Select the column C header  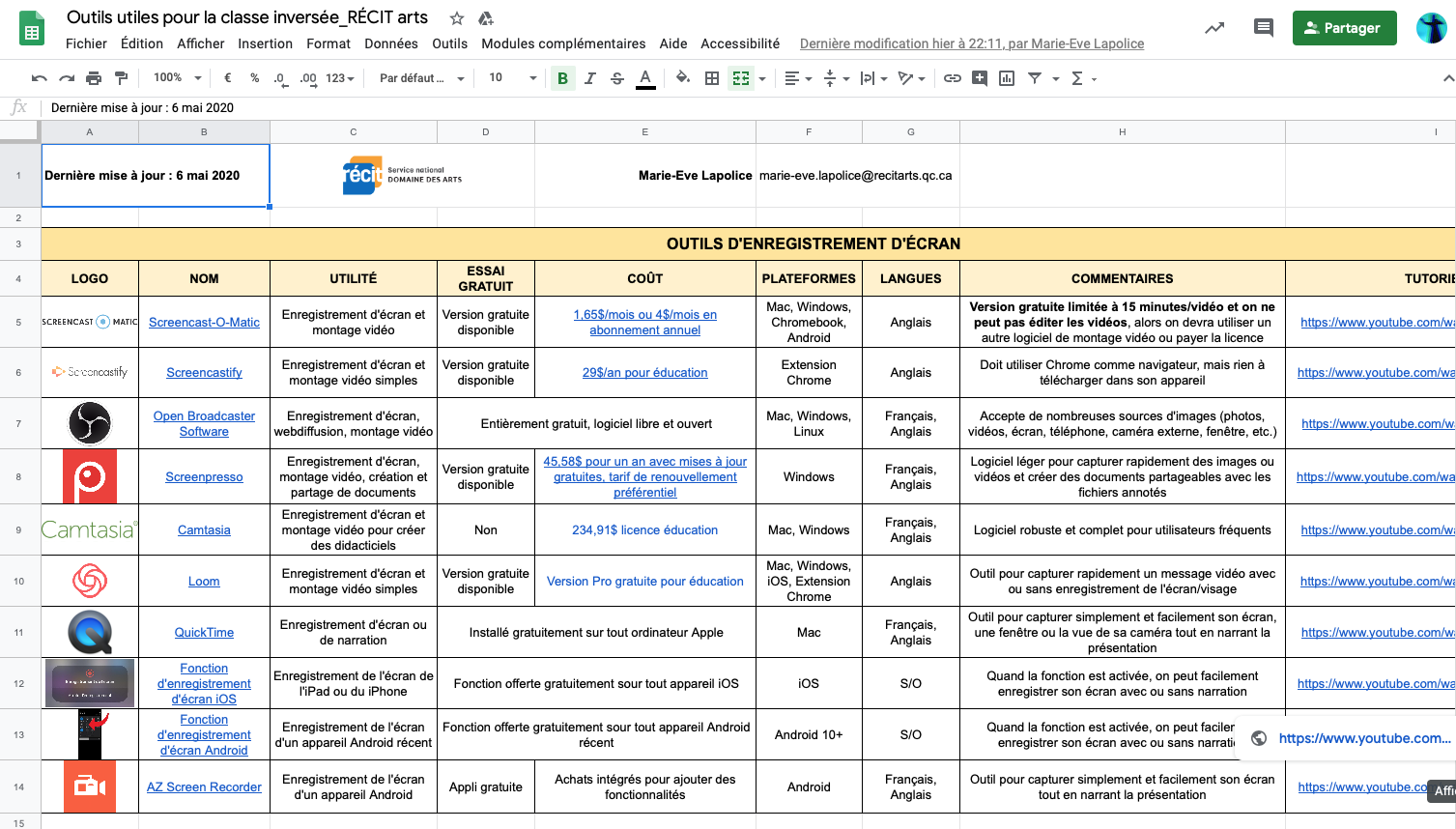click(x=354, y=132)
